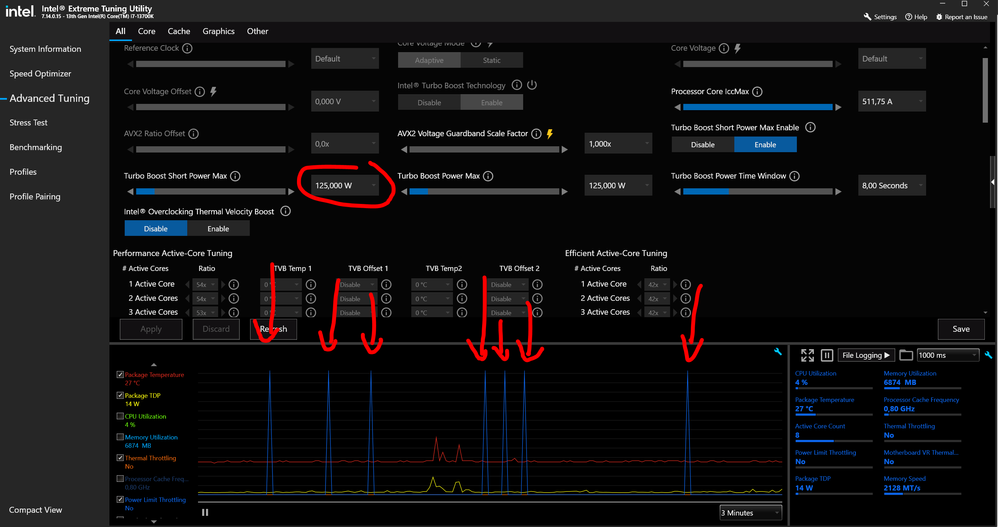Open Help in the title bar

click(916, 17)
